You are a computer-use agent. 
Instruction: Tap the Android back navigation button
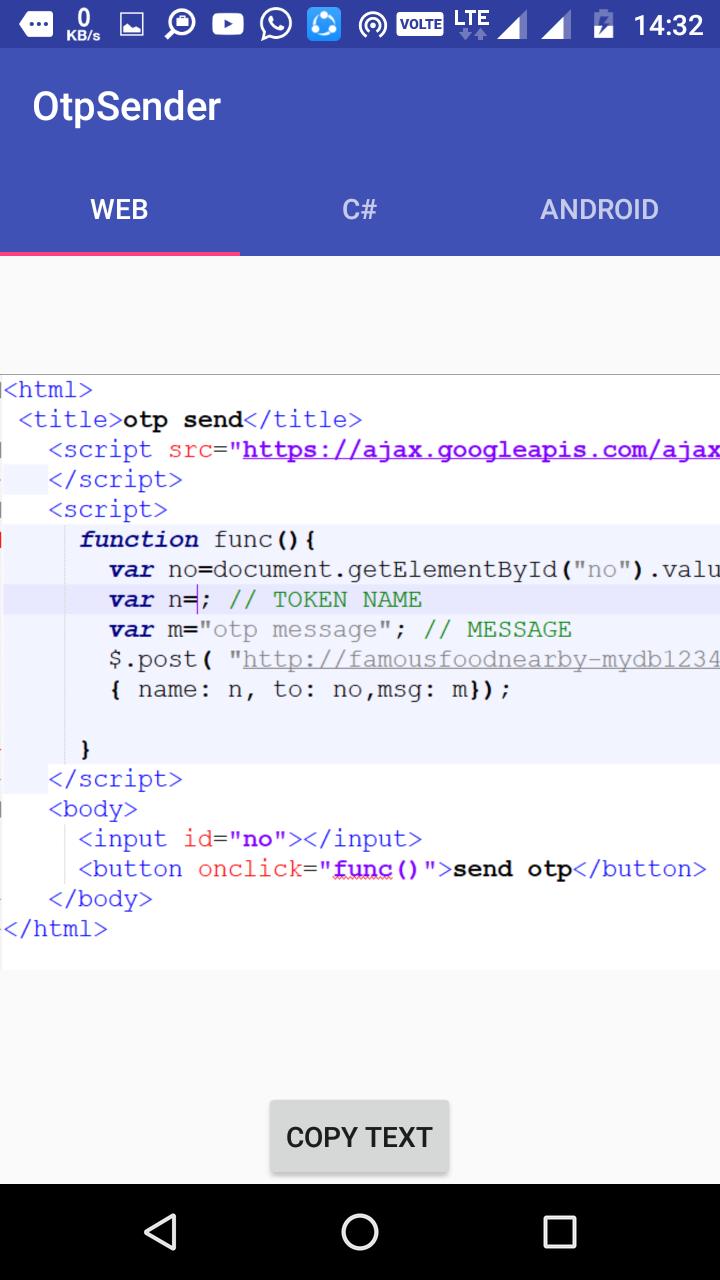click(x=160, y=1232)
